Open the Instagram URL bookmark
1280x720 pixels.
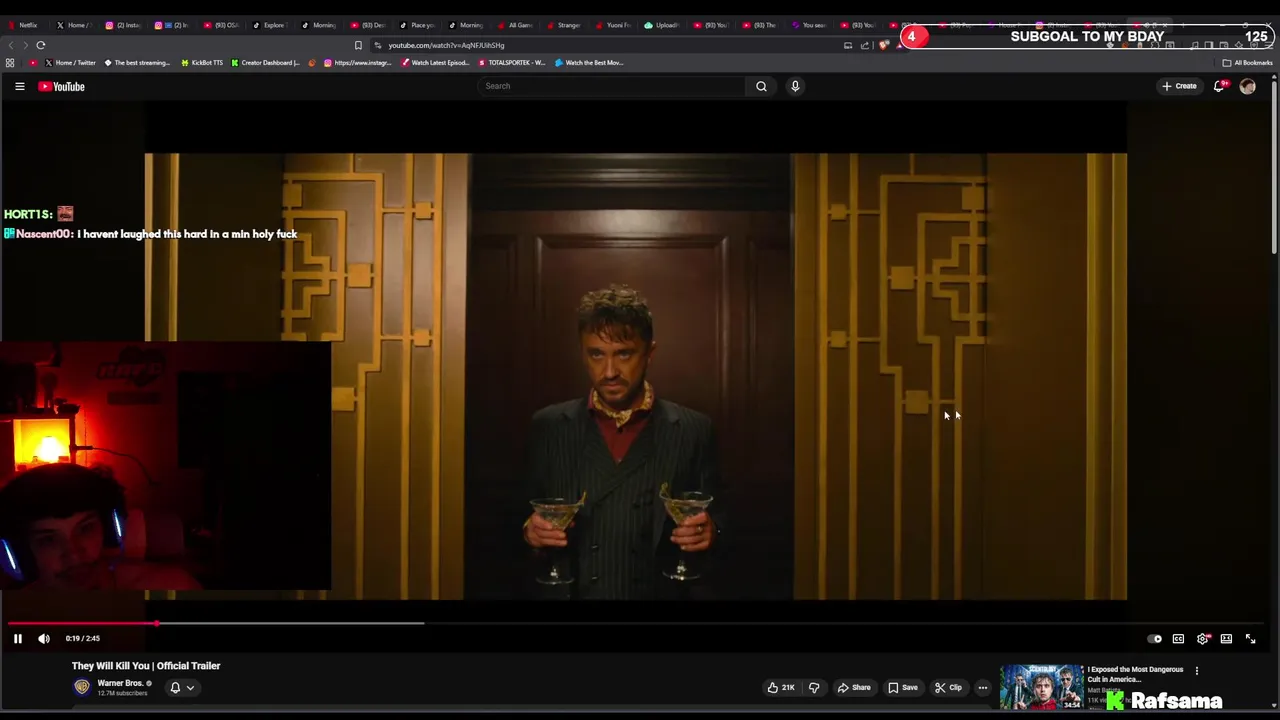(357, 63)
